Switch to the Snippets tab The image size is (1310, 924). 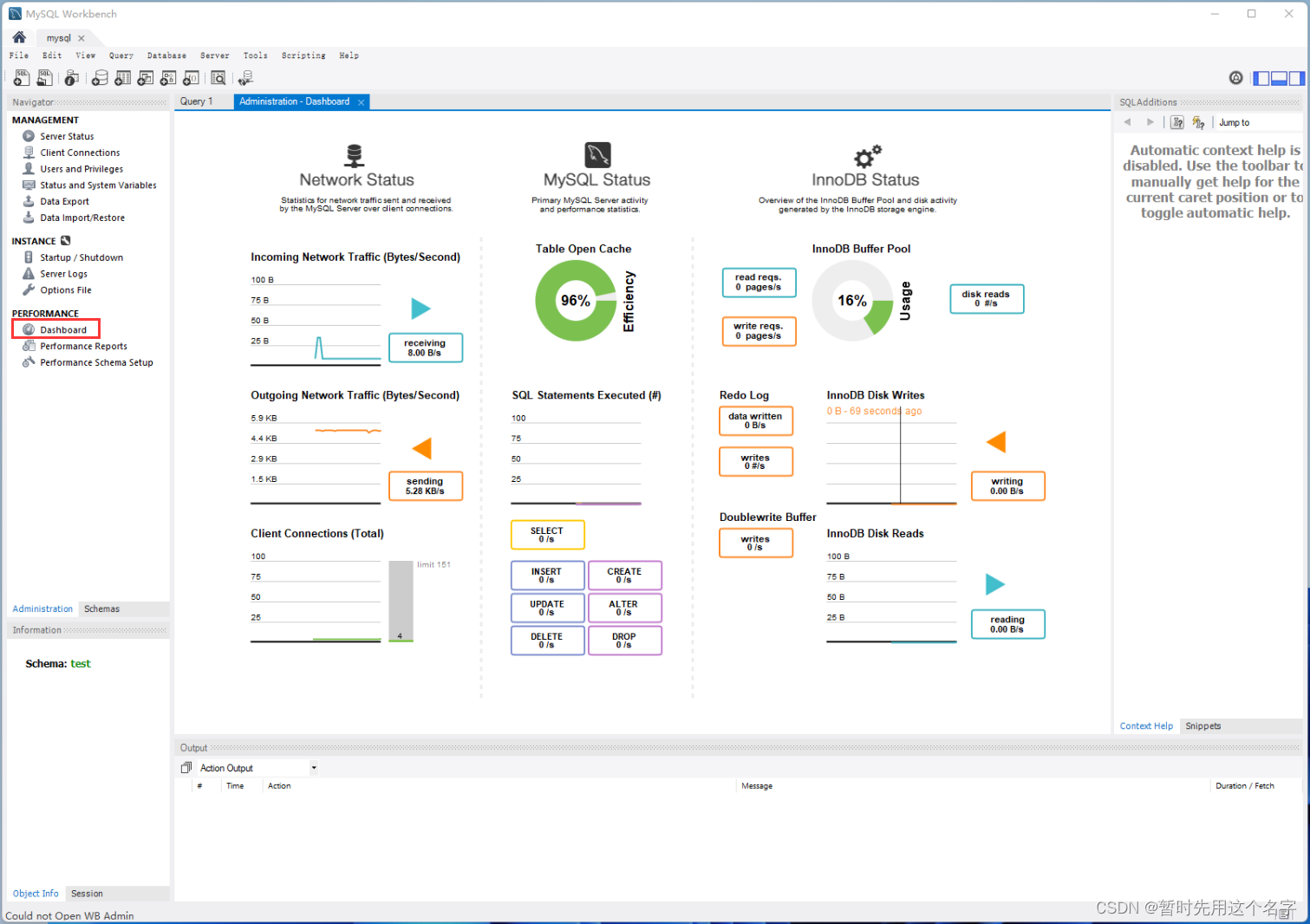pos(1202,726)
